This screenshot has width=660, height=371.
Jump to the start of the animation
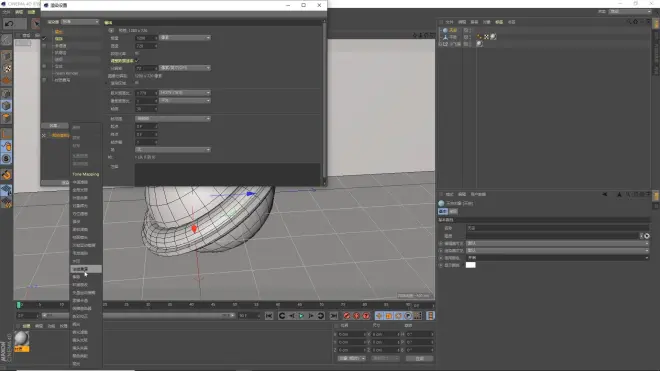269,316
